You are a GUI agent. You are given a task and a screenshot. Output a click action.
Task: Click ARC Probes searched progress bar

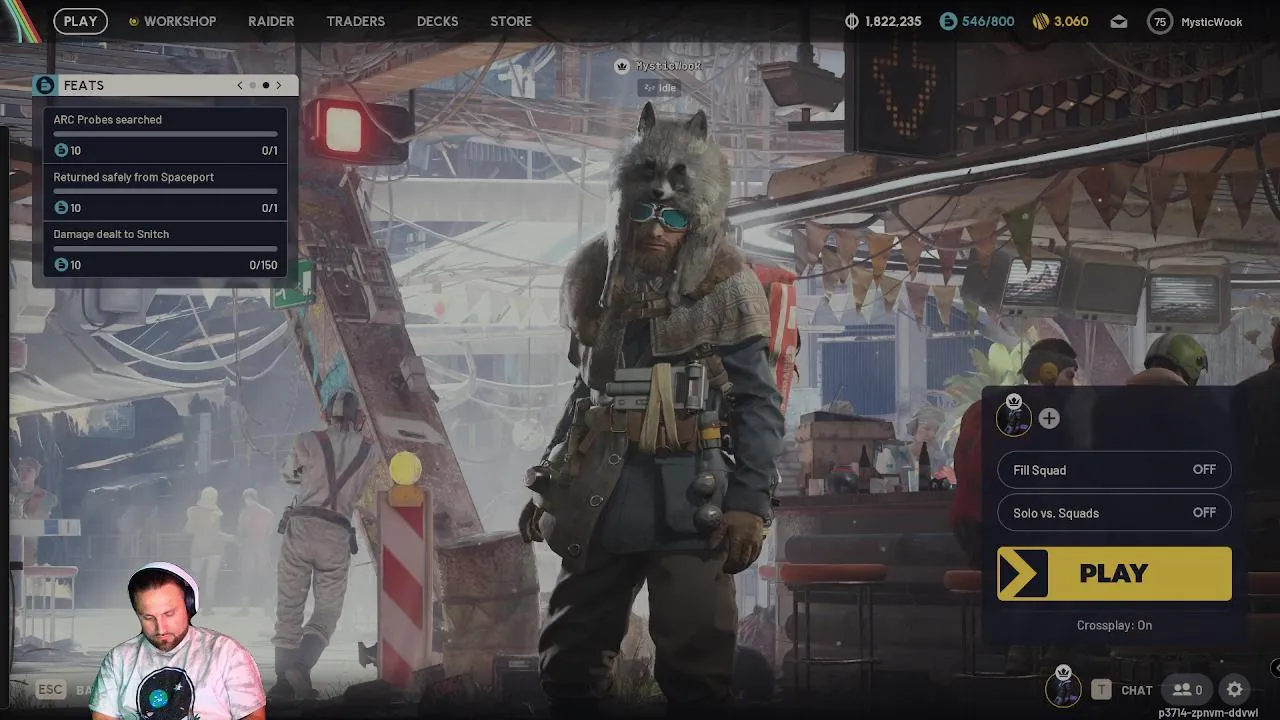click(x=165, y=134)
